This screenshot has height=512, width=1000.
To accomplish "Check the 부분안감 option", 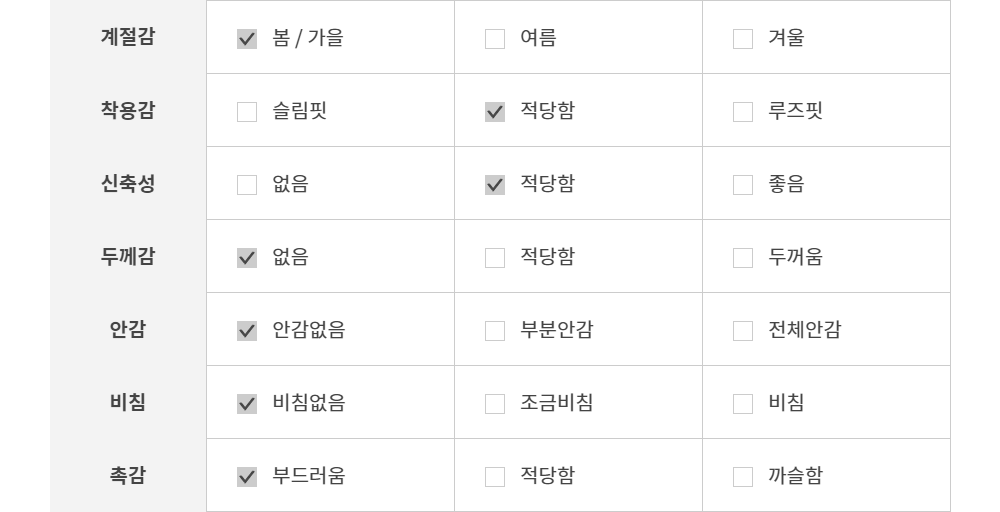I will coord(495,331).
